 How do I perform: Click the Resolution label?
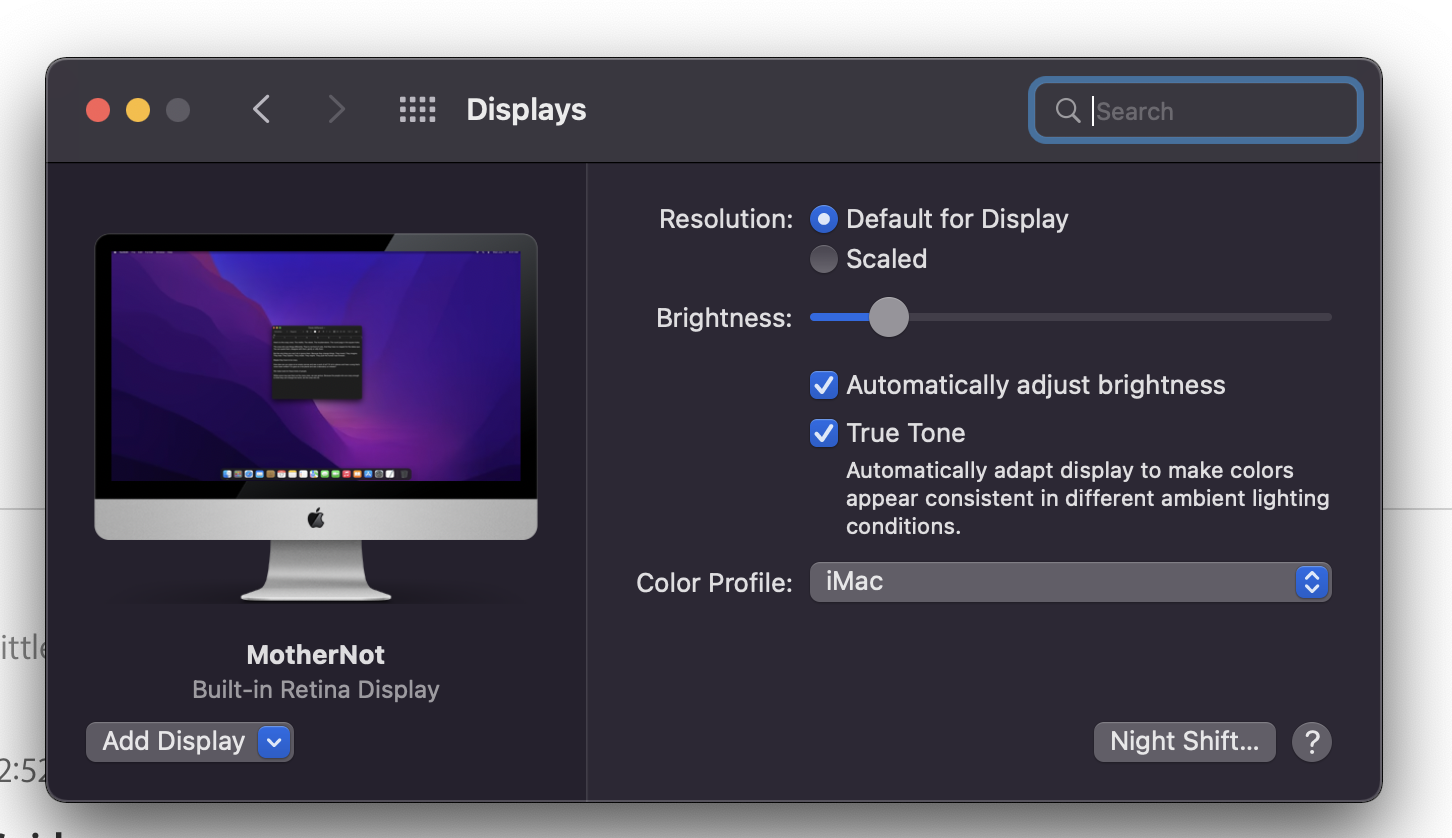(726, 219)
